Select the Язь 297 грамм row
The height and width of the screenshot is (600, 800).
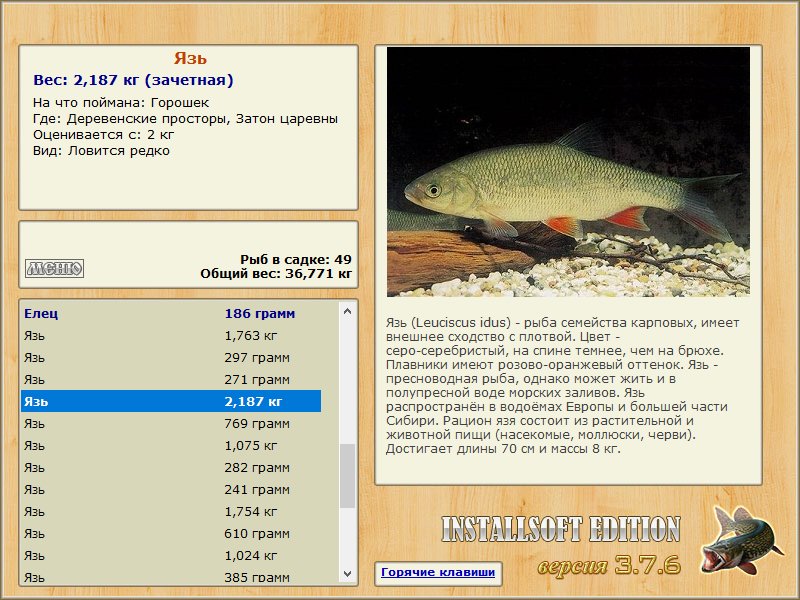click(x=171, y=358)
